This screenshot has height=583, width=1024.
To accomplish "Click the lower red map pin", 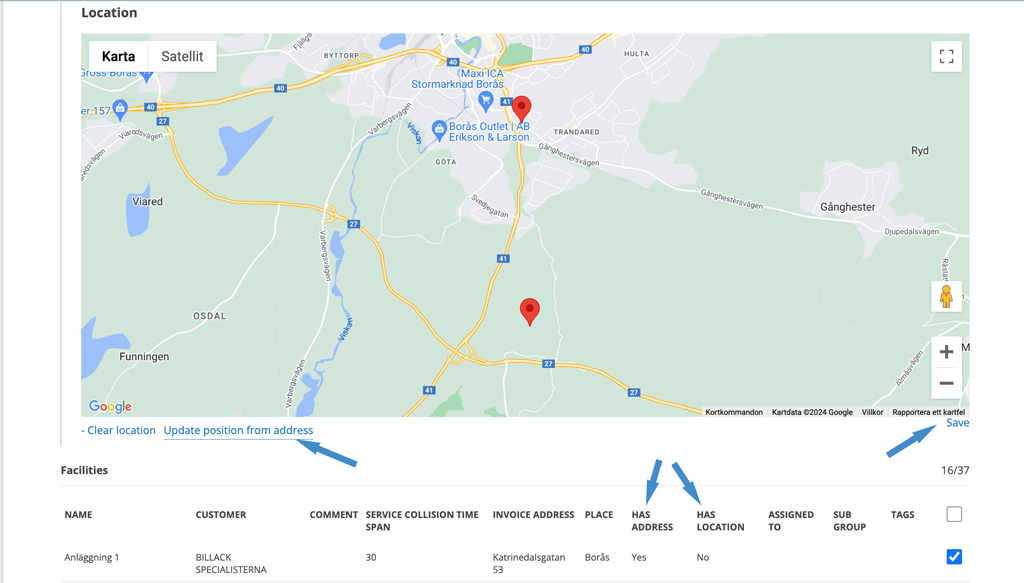I will 530,311.
